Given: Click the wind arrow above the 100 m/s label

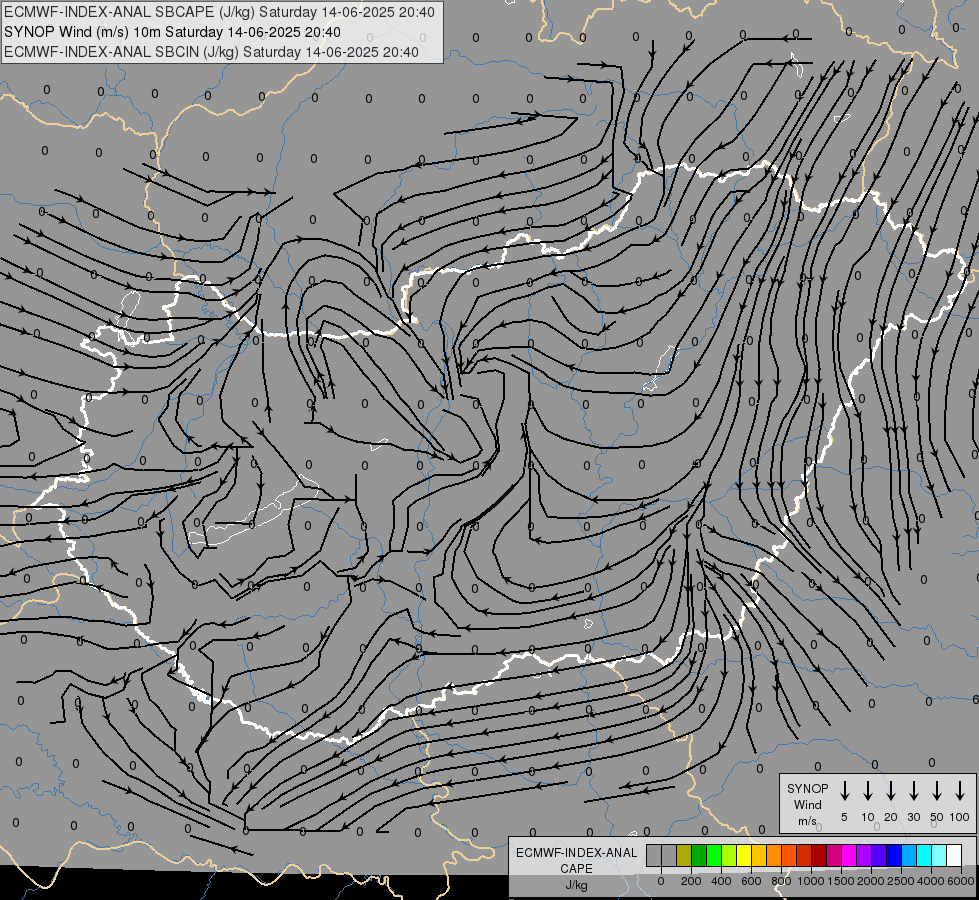Looking at the screenshot, I should [960, 791].
